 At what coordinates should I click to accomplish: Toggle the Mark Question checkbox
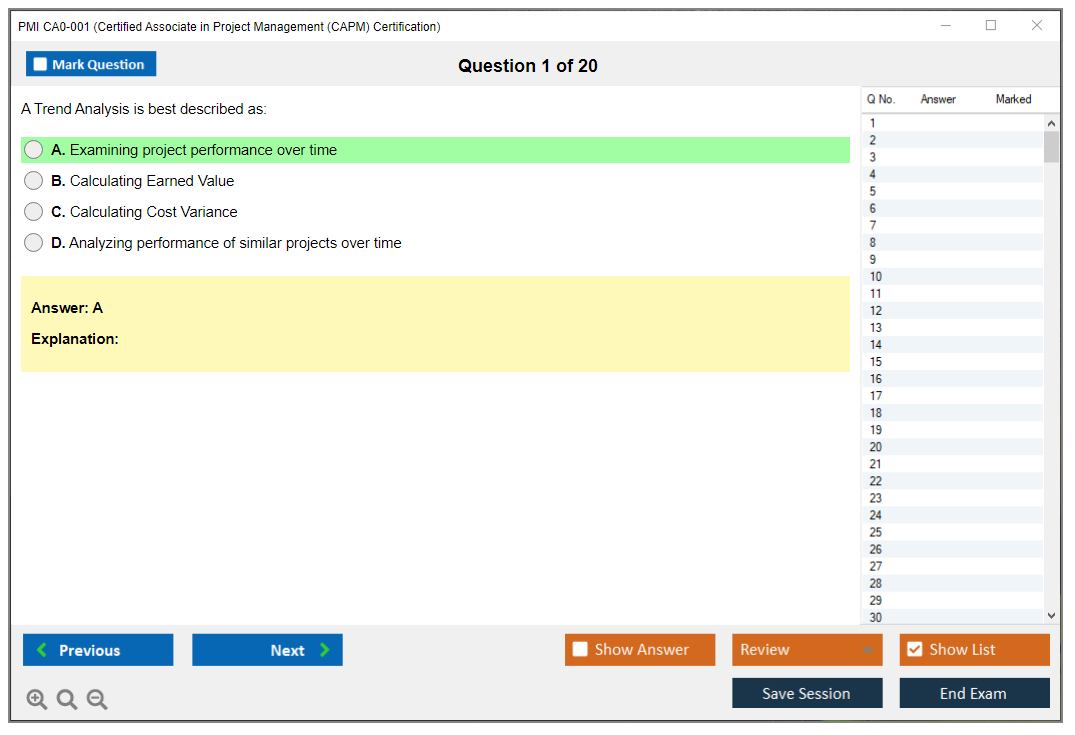pyautogui.click(x=40, y=64)
